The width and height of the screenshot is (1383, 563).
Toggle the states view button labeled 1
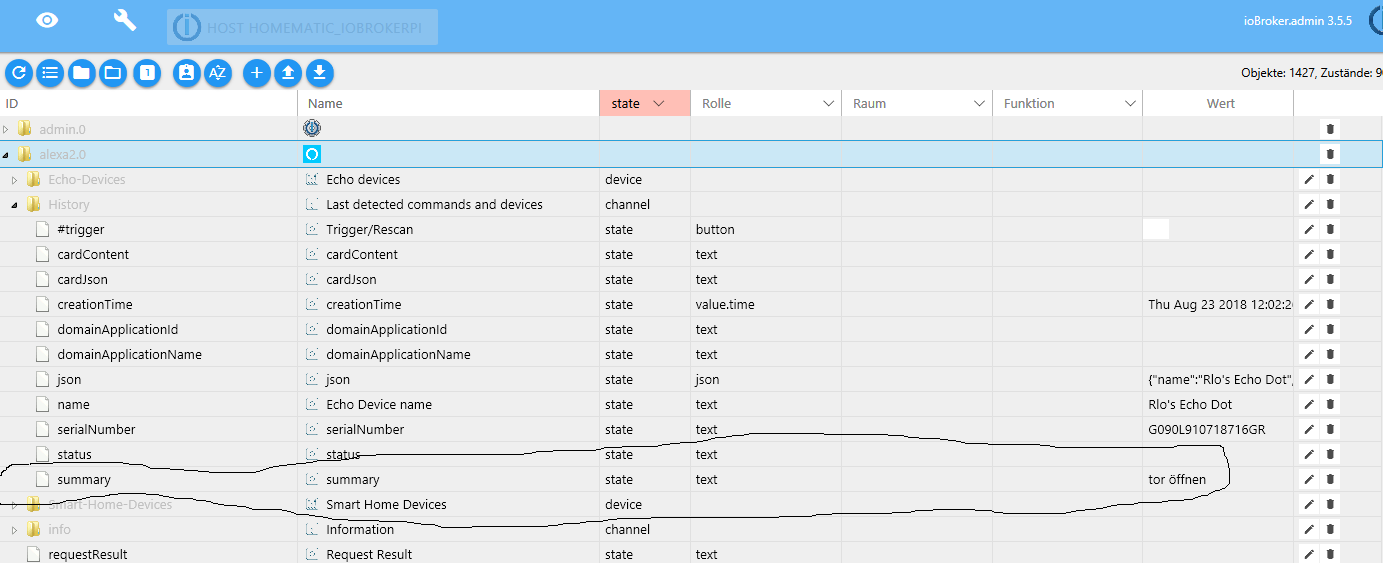pos(147,73)
